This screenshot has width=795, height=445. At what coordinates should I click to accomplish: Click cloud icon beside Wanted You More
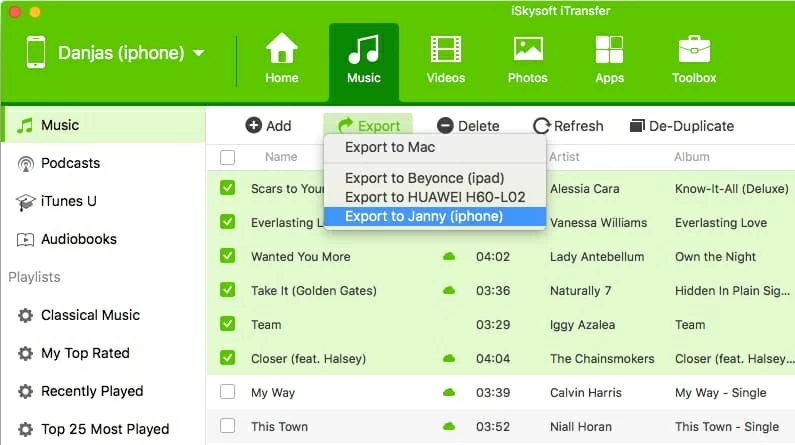(x=449, y=257)
